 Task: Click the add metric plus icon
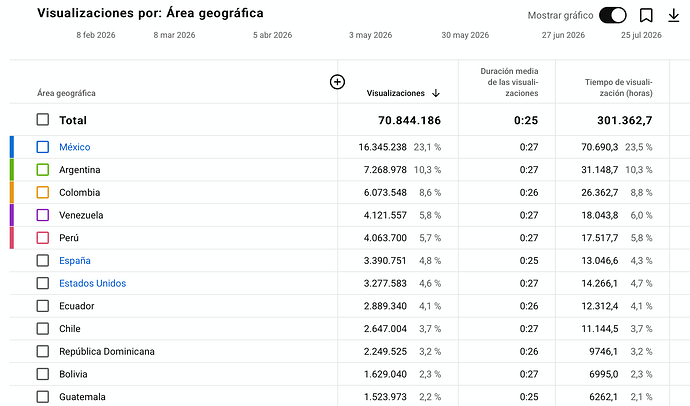pyautogui.click(x=337, y=82)
